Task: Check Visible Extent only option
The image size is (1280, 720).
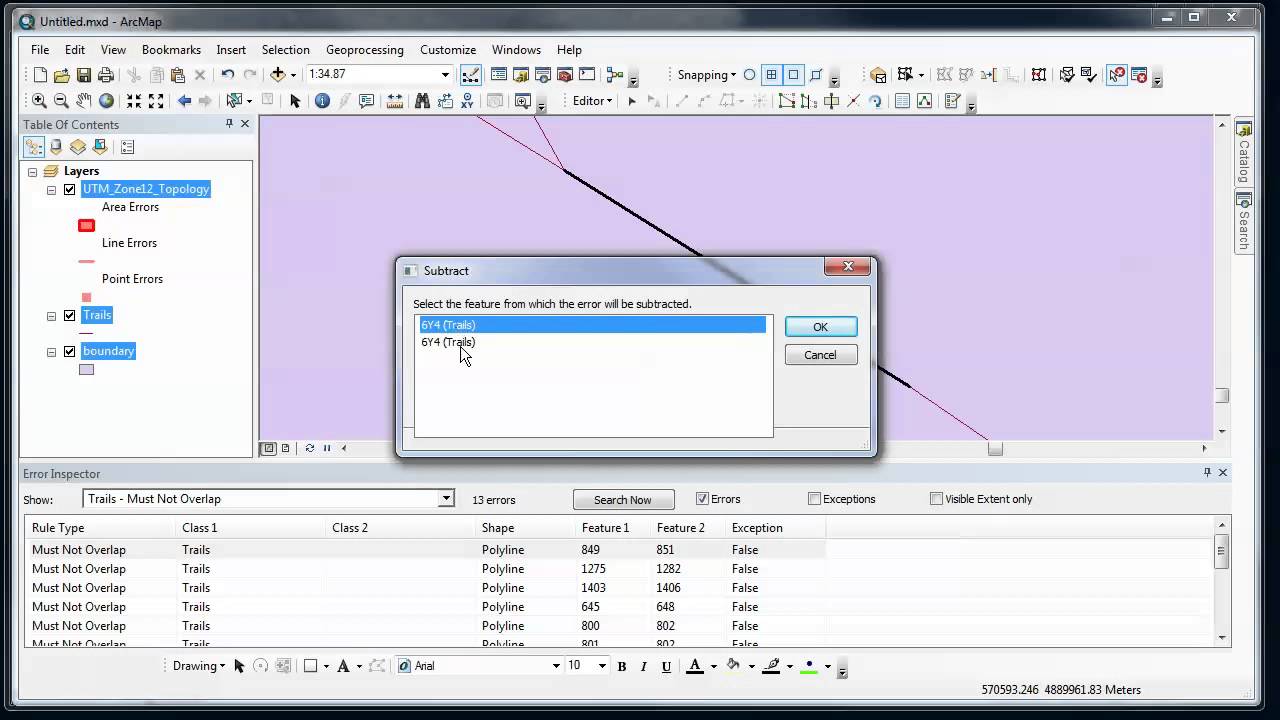Action: 936,499
